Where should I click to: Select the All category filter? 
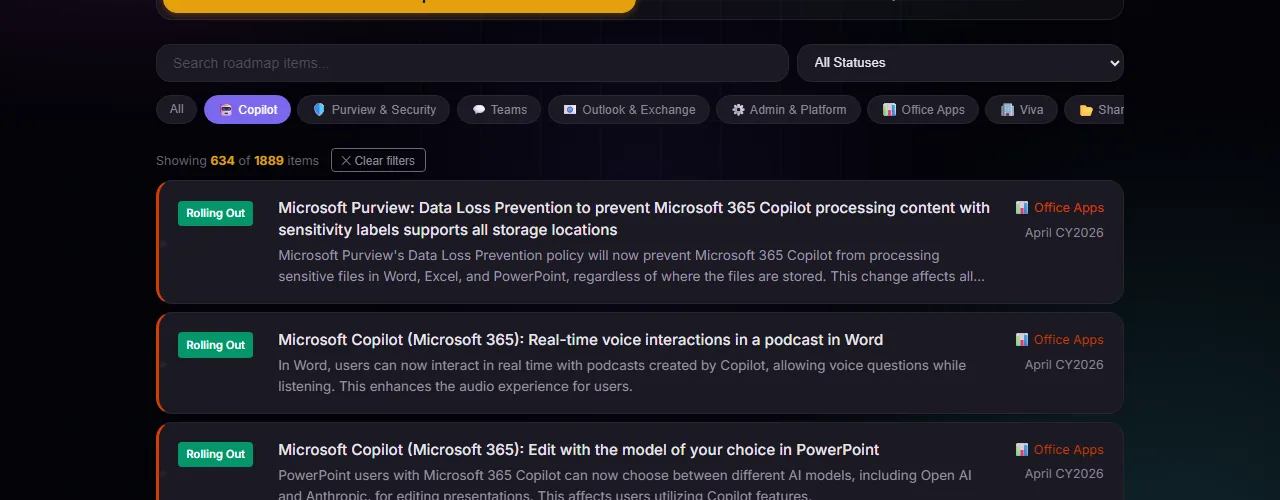(x=177, y=110)
